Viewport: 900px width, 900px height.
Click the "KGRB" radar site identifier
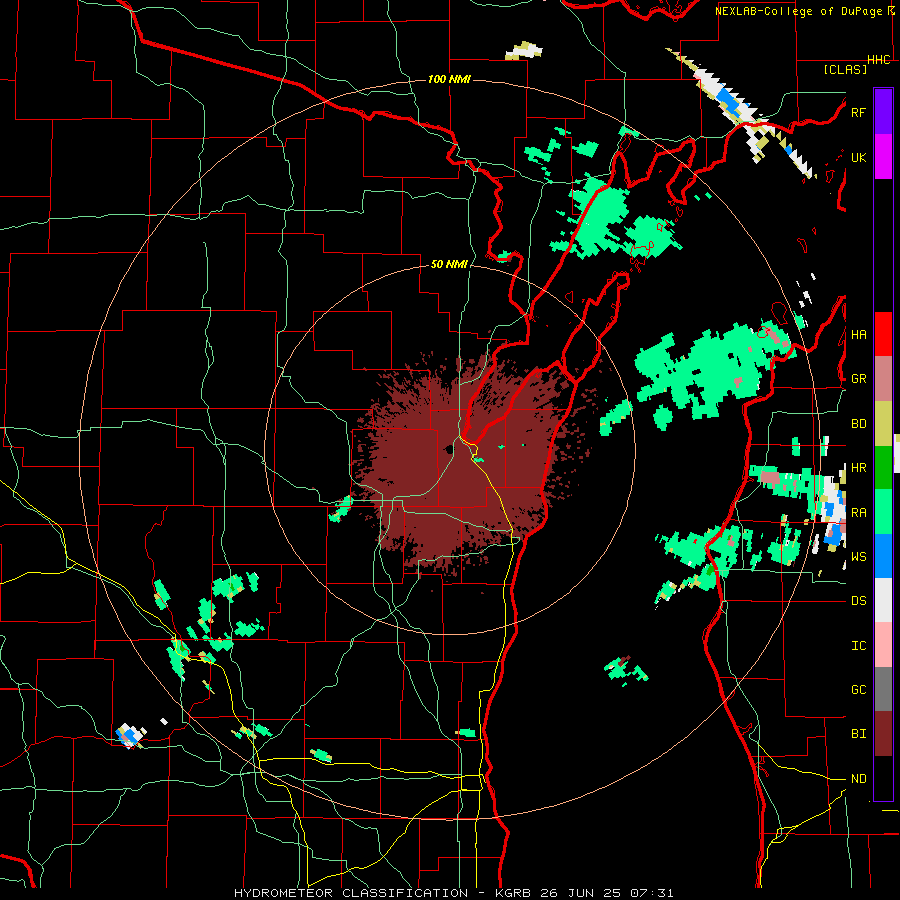pos(515,893)
